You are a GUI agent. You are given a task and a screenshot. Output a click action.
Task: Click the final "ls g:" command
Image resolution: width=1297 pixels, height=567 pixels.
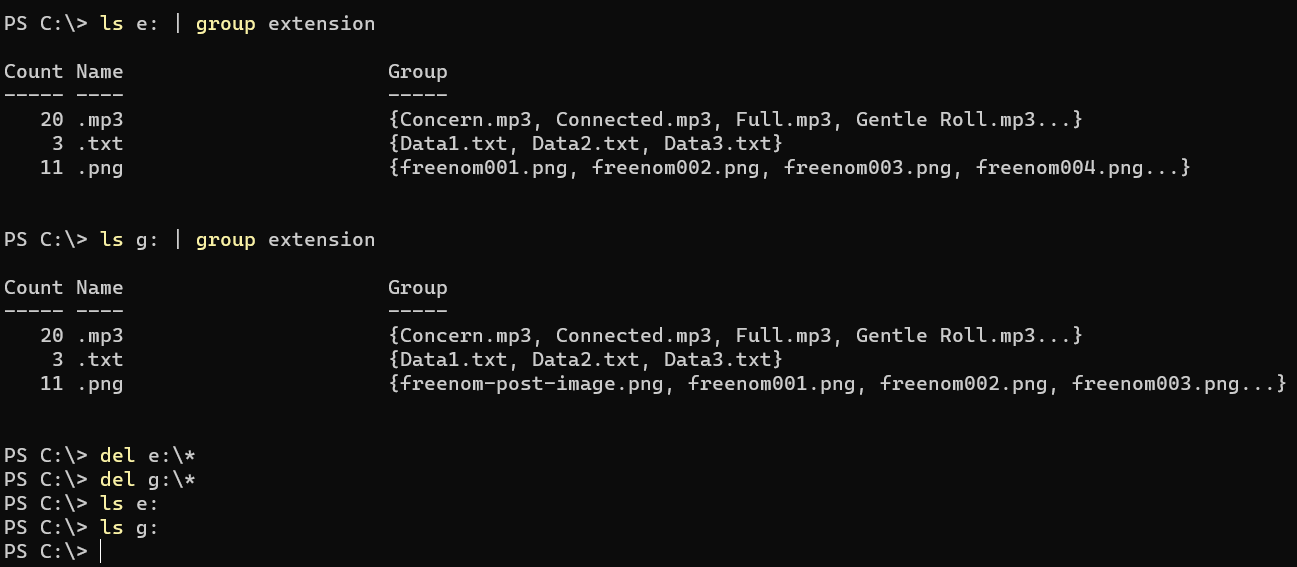click(129, 528)
